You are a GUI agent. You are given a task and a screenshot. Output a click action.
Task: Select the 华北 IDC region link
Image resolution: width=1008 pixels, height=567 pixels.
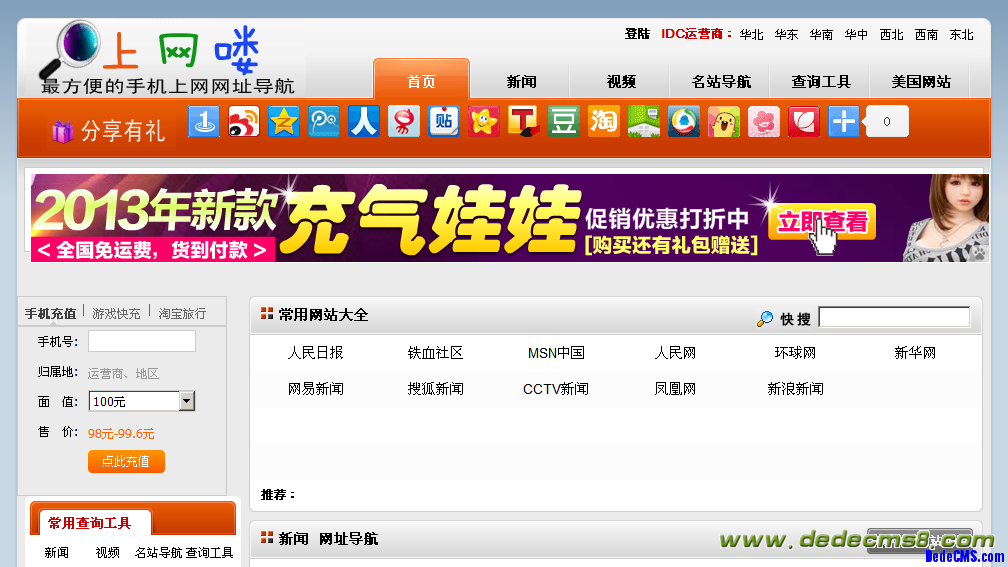coord(752,35)
